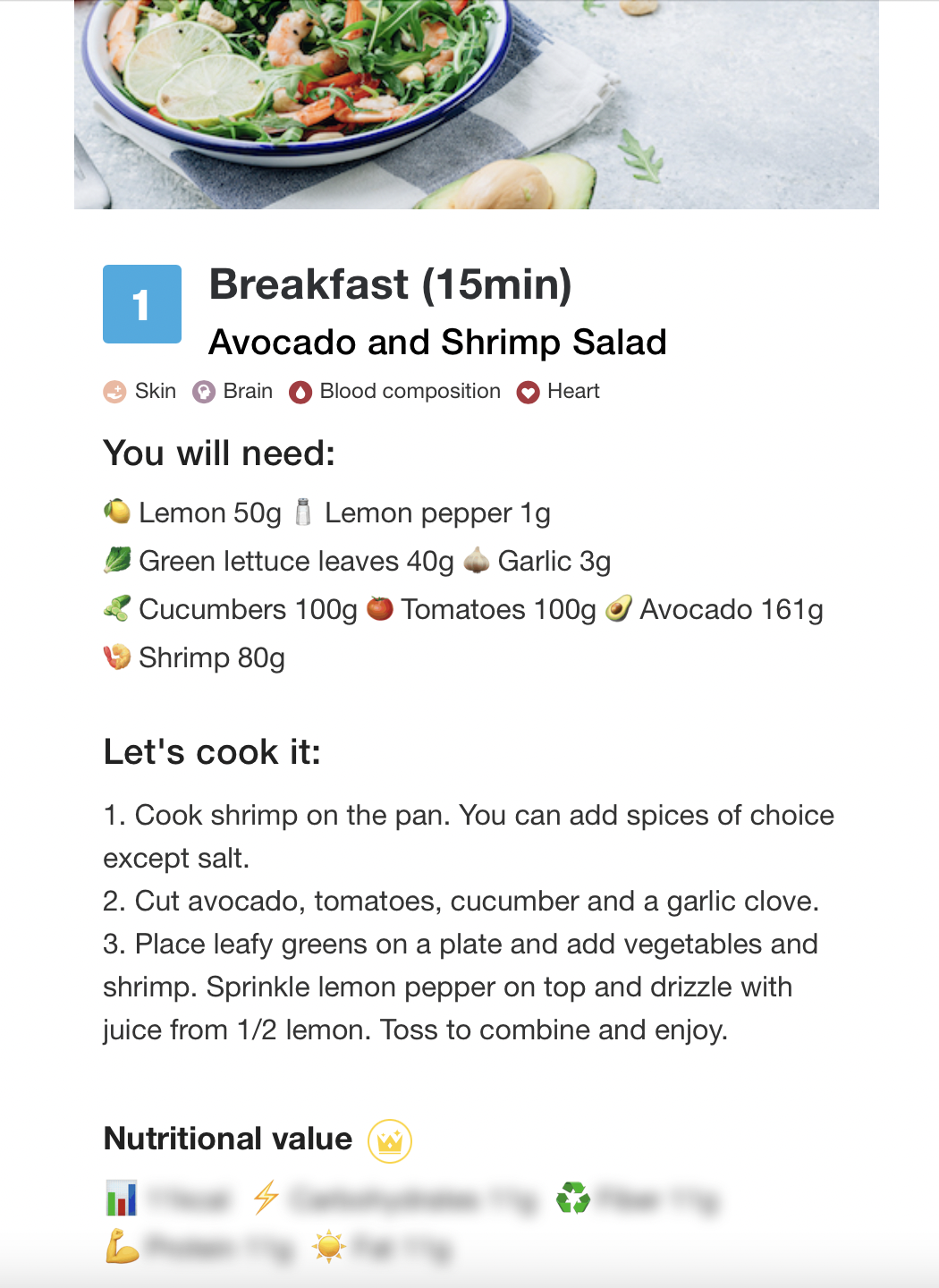Click the Avocado and Shrimp Salad title
The image size is (939, 1288).
437,342
